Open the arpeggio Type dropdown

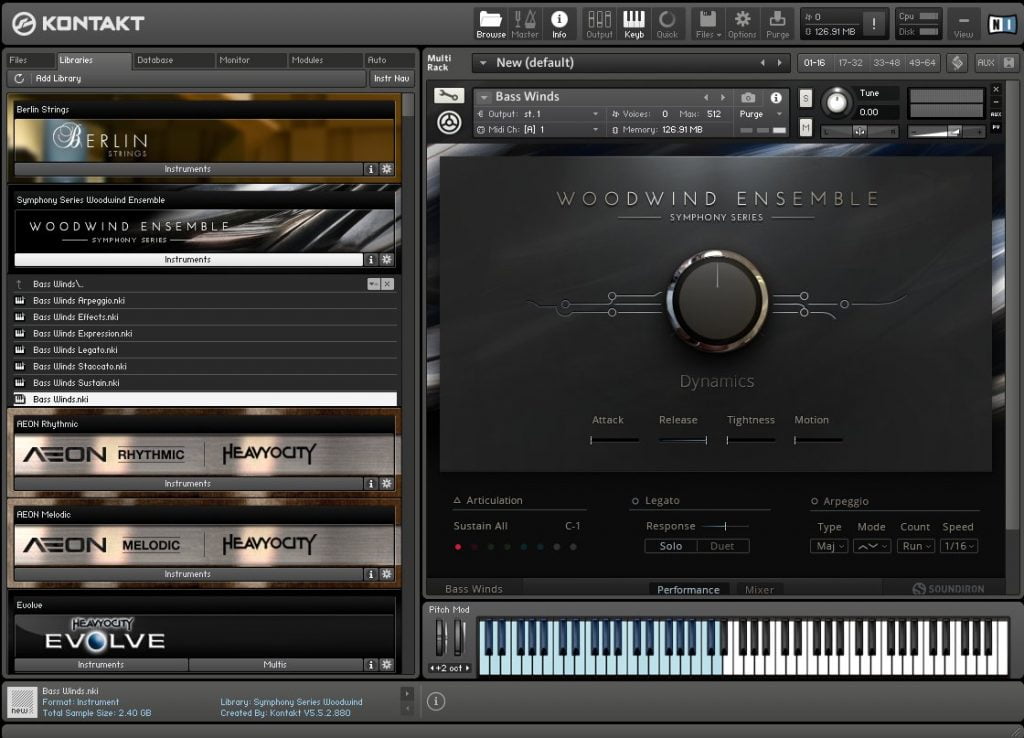point(829,546)
